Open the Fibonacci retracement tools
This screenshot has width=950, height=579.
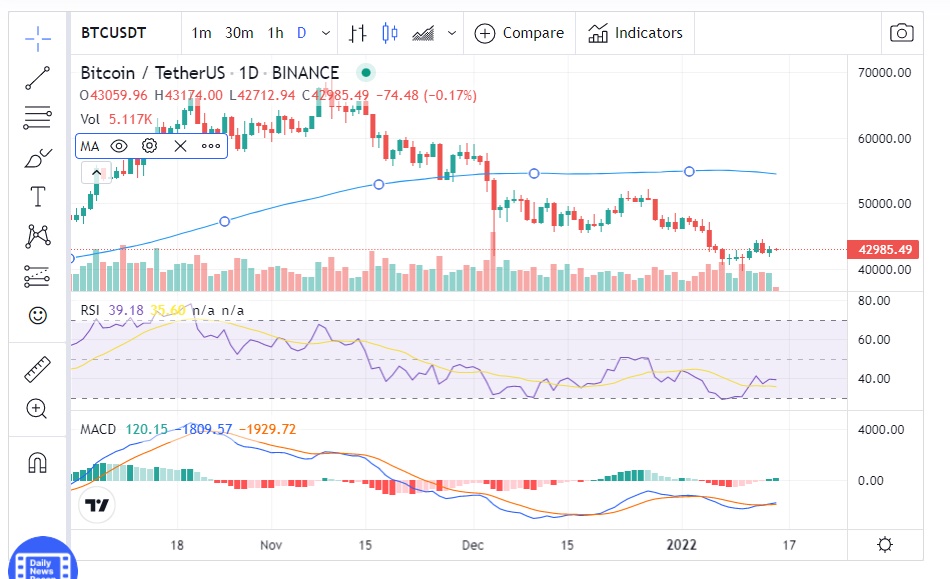pos(38,117)
